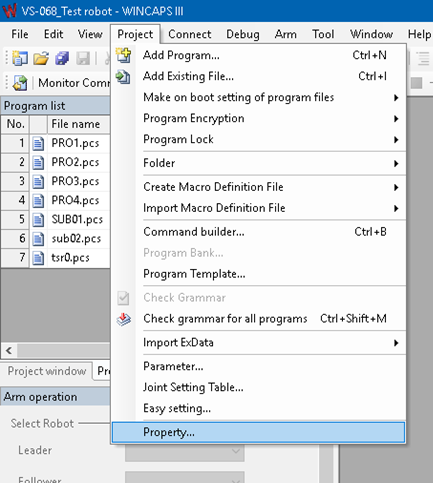The image size is (433, 483).
Task: Click the Save All toolbar icon
Action: (62, 58)
